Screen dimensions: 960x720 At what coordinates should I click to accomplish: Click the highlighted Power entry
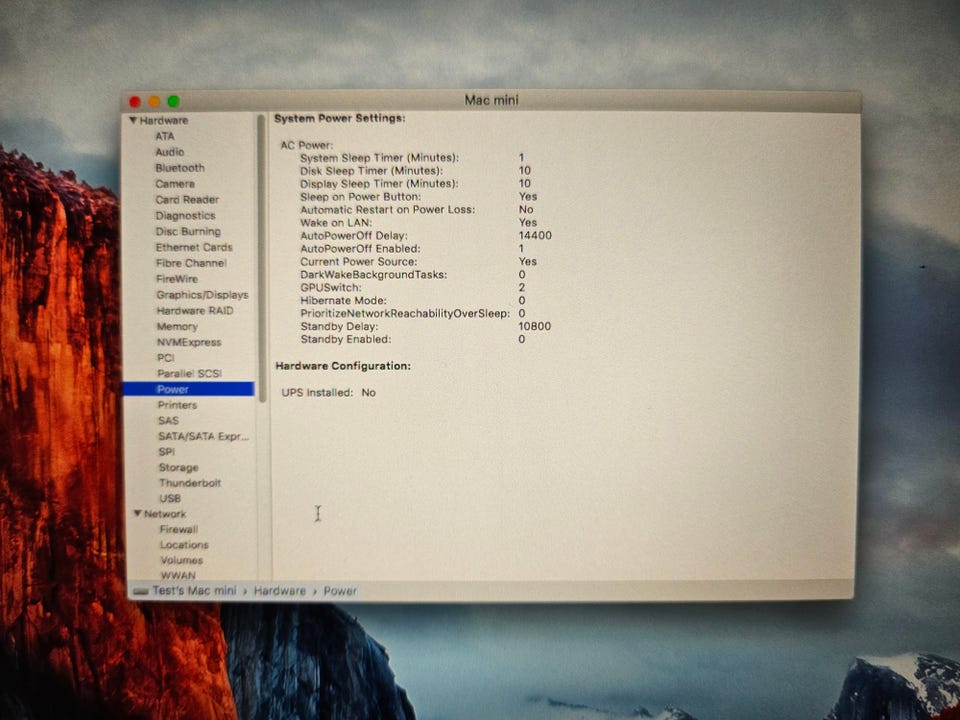point(189,389)
